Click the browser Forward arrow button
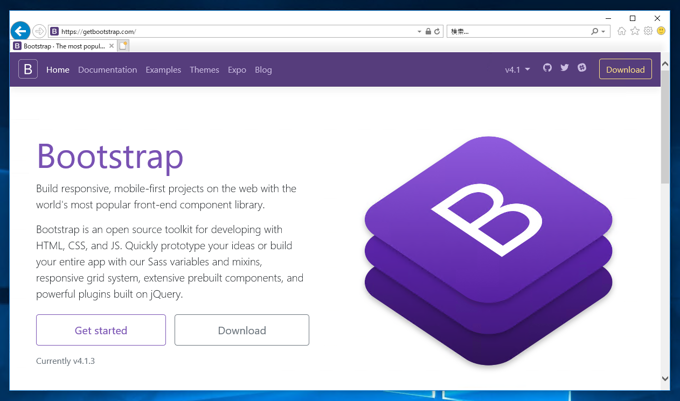Image resolution: width=680 pixels, height=401 pixels. coord(39,31)
